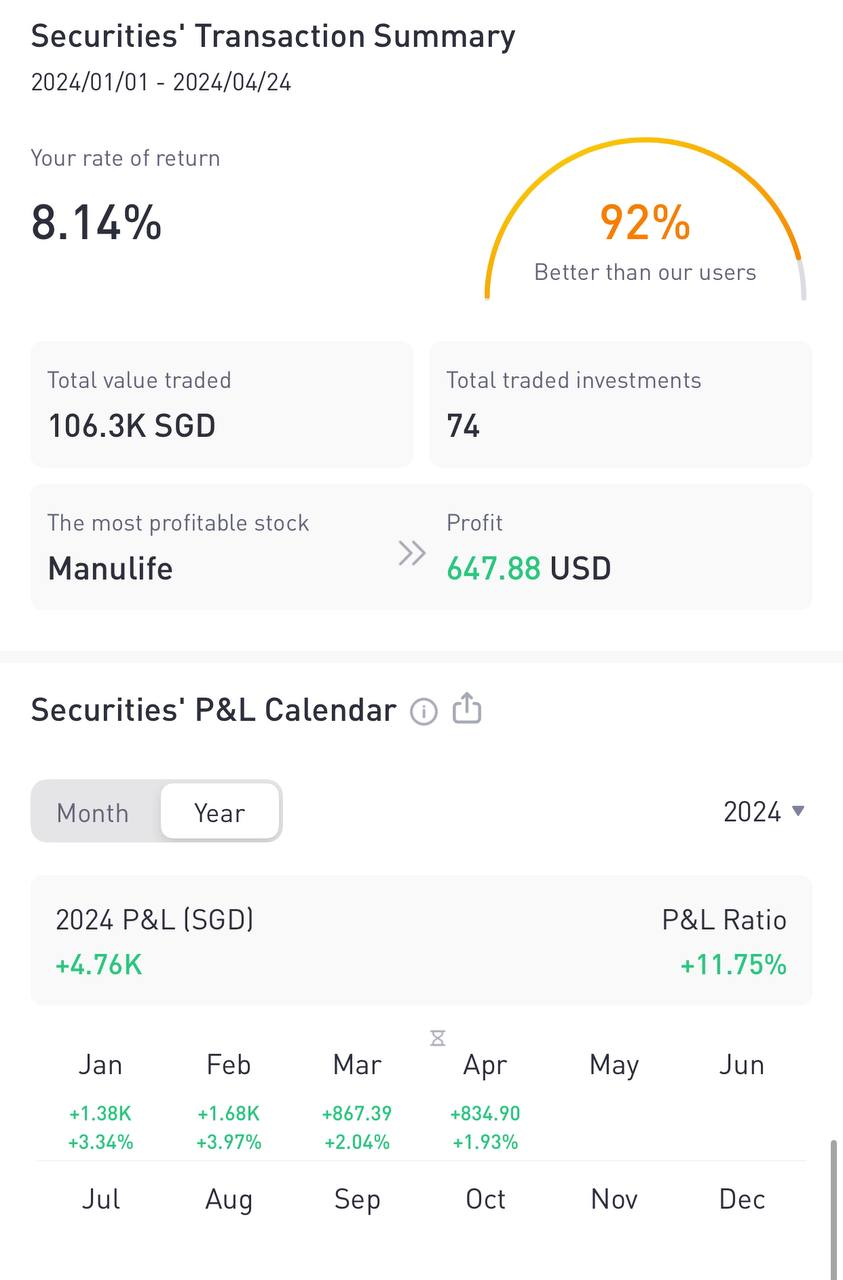Screen dimensions: 843x1280
Task: Tap the 2024 P&L (SGD) summary card
Action: coord(421,940)
